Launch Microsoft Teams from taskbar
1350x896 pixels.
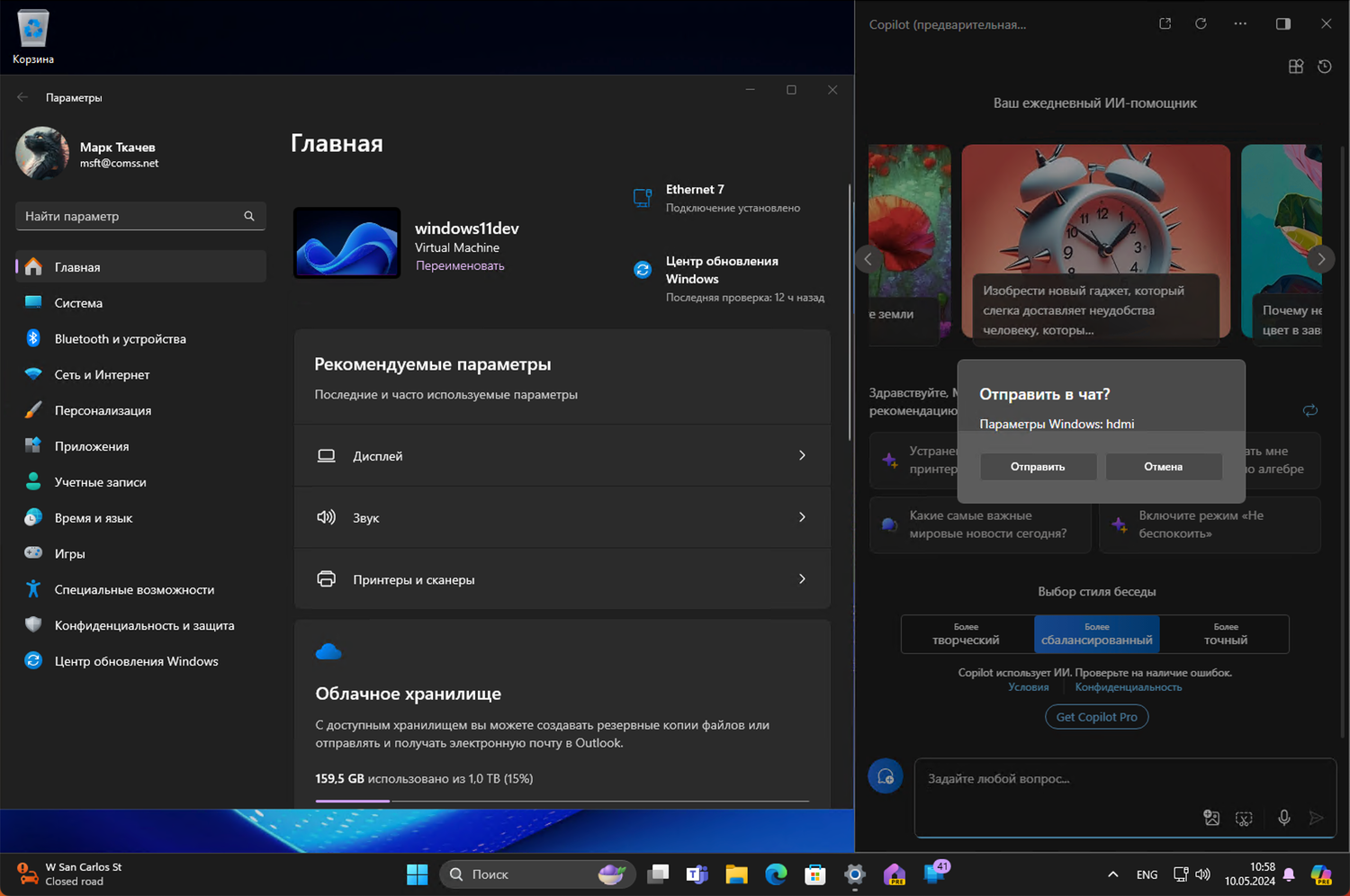click(x=697, y=874)
